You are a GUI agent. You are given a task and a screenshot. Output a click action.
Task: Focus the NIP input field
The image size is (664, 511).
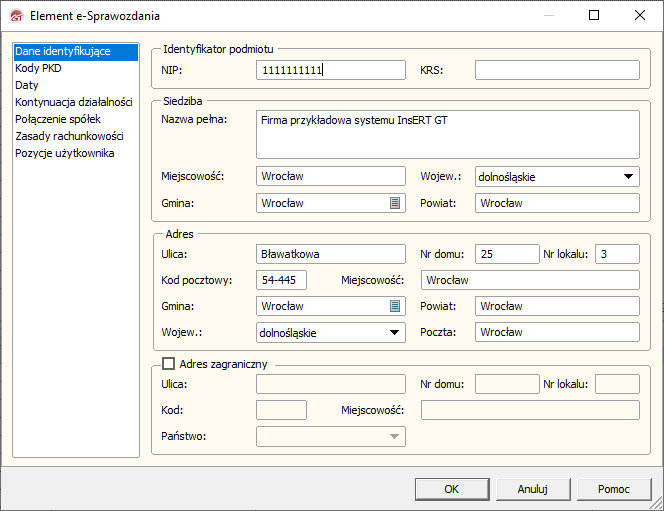coord(331,70)
